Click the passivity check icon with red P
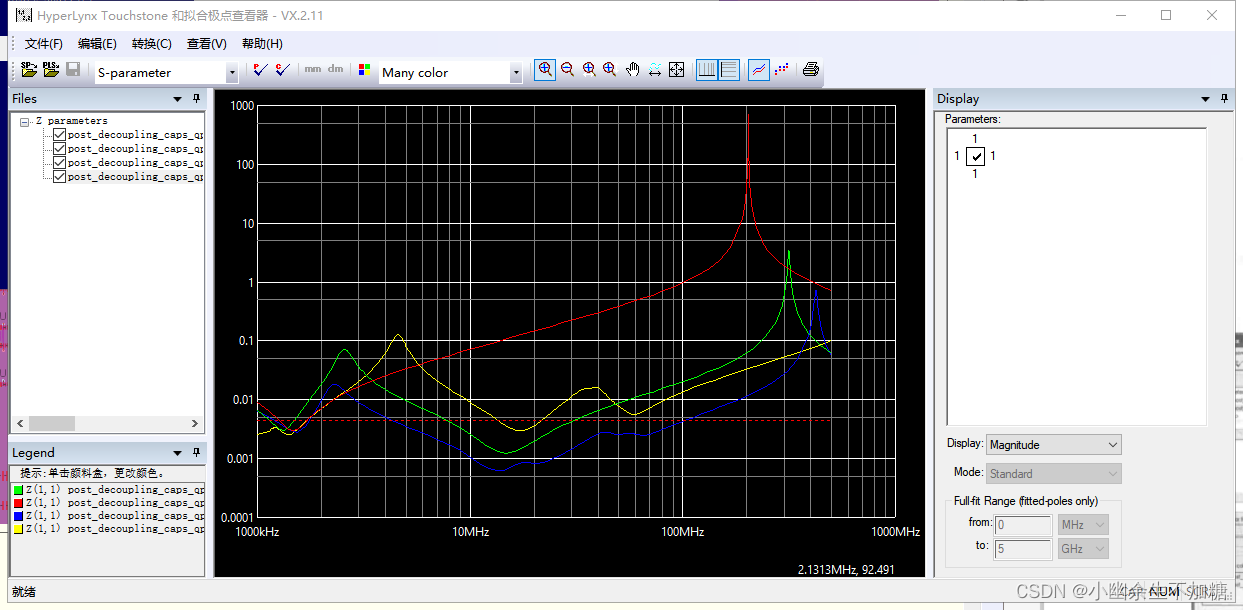 [260, 70]
